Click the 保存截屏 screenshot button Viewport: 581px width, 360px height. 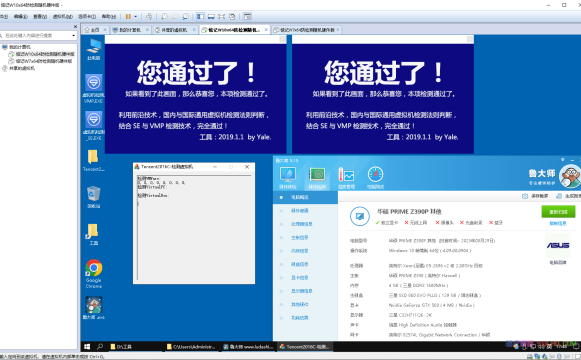coord(535,196)
